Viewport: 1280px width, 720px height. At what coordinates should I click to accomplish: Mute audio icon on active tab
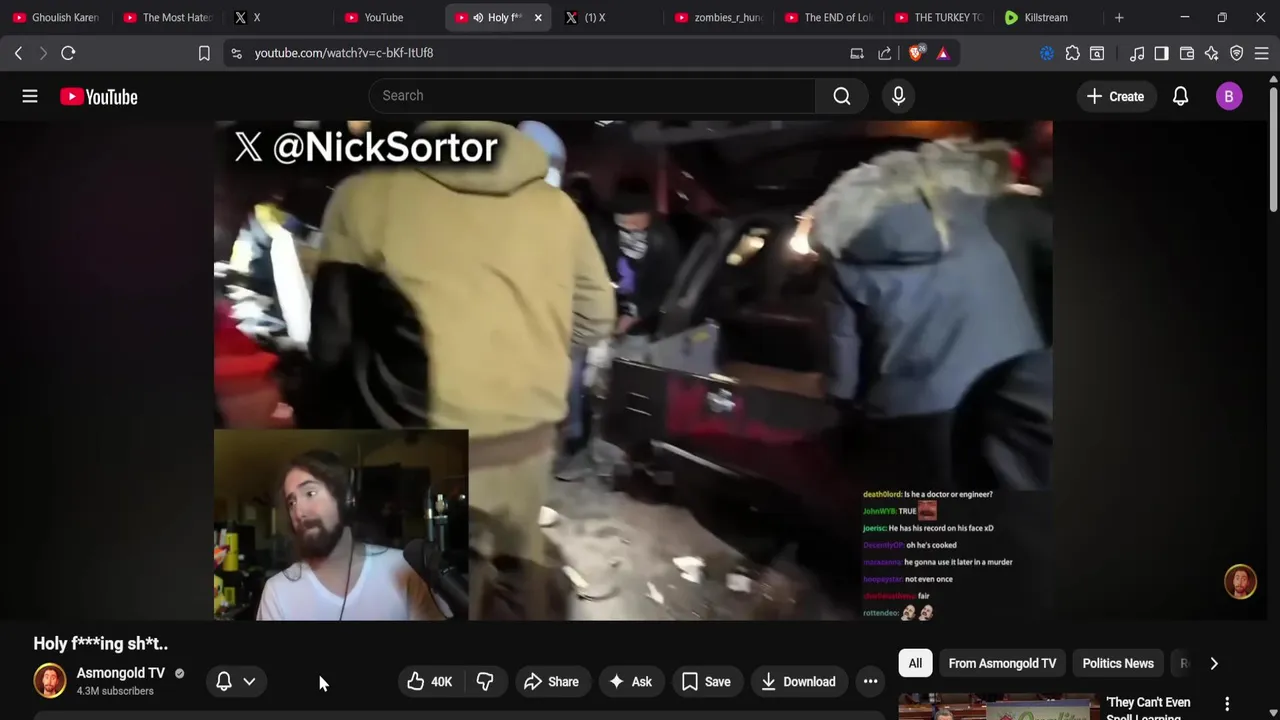(x=477, y=17)
